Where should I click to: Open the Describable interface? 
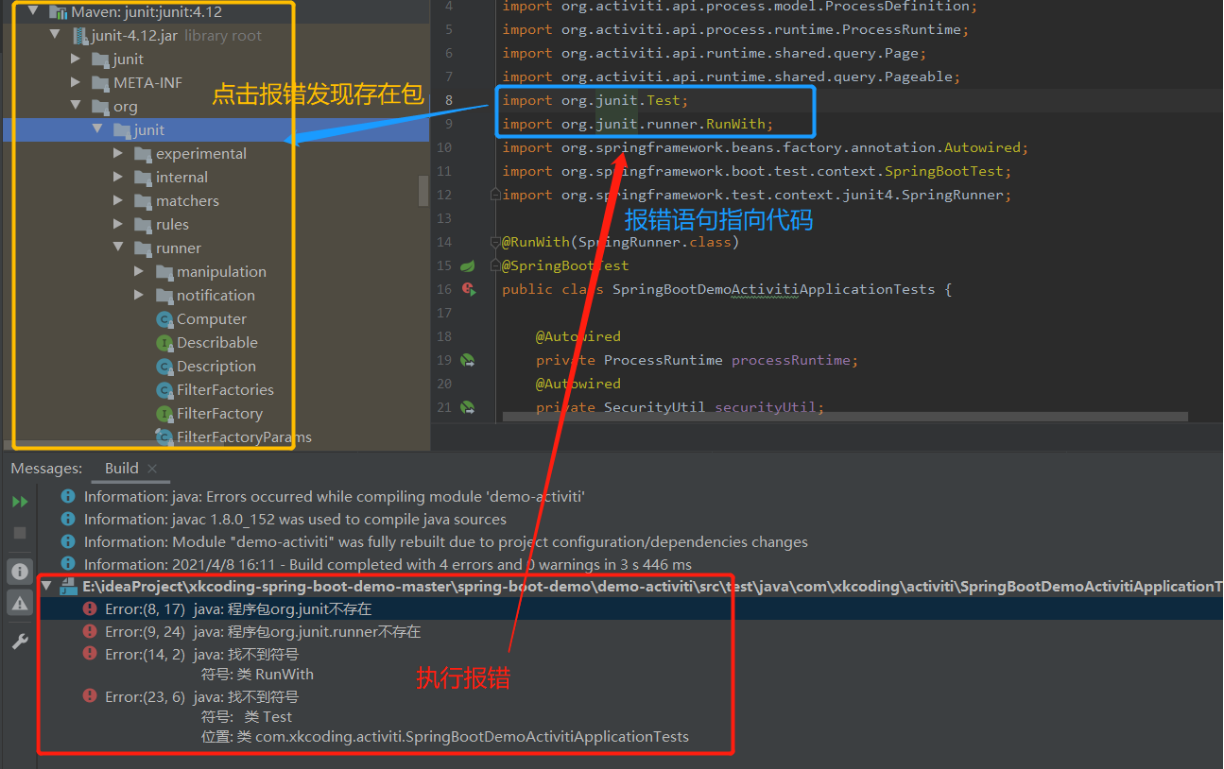(217, 342)
